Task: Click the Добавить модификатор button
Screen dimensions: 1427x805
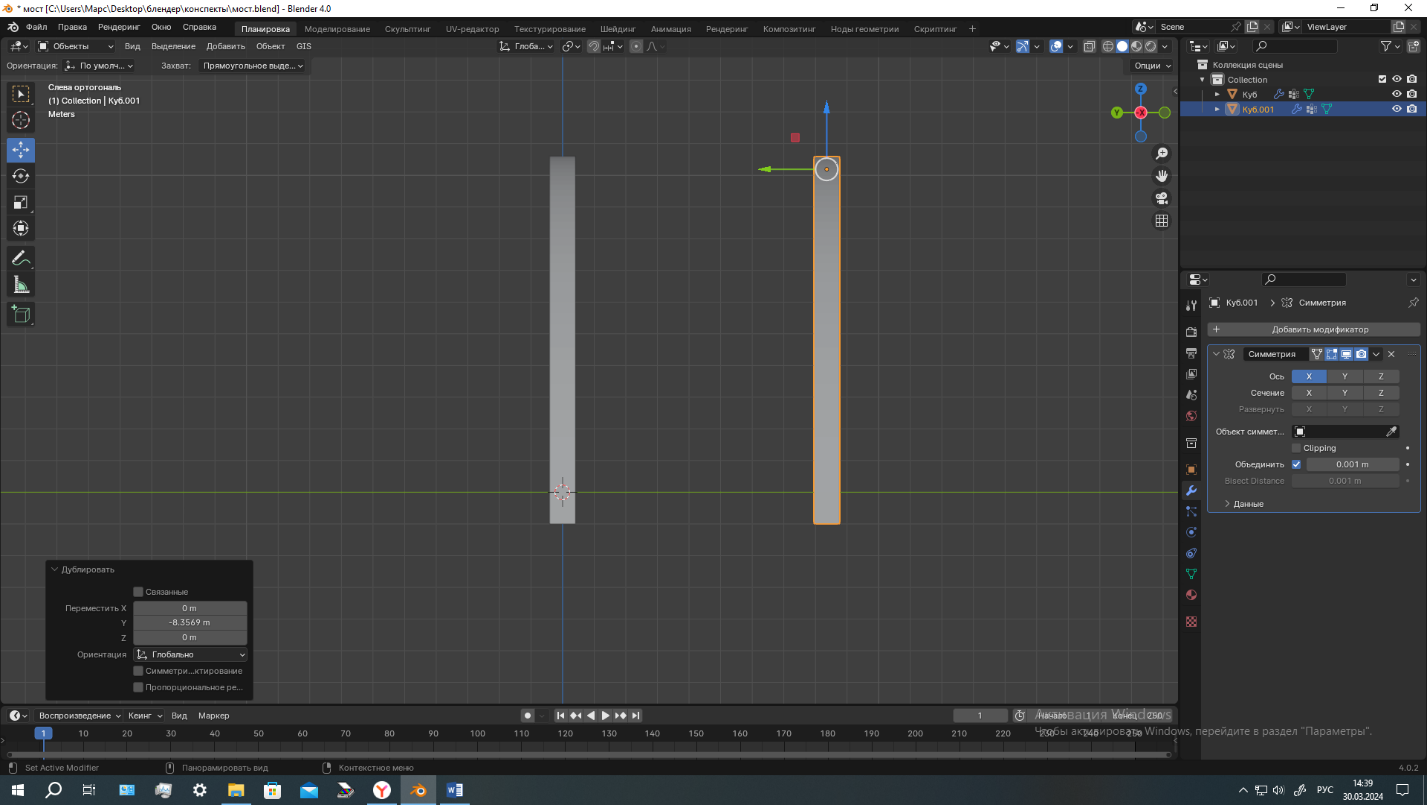Action: tap(1314, 329)
